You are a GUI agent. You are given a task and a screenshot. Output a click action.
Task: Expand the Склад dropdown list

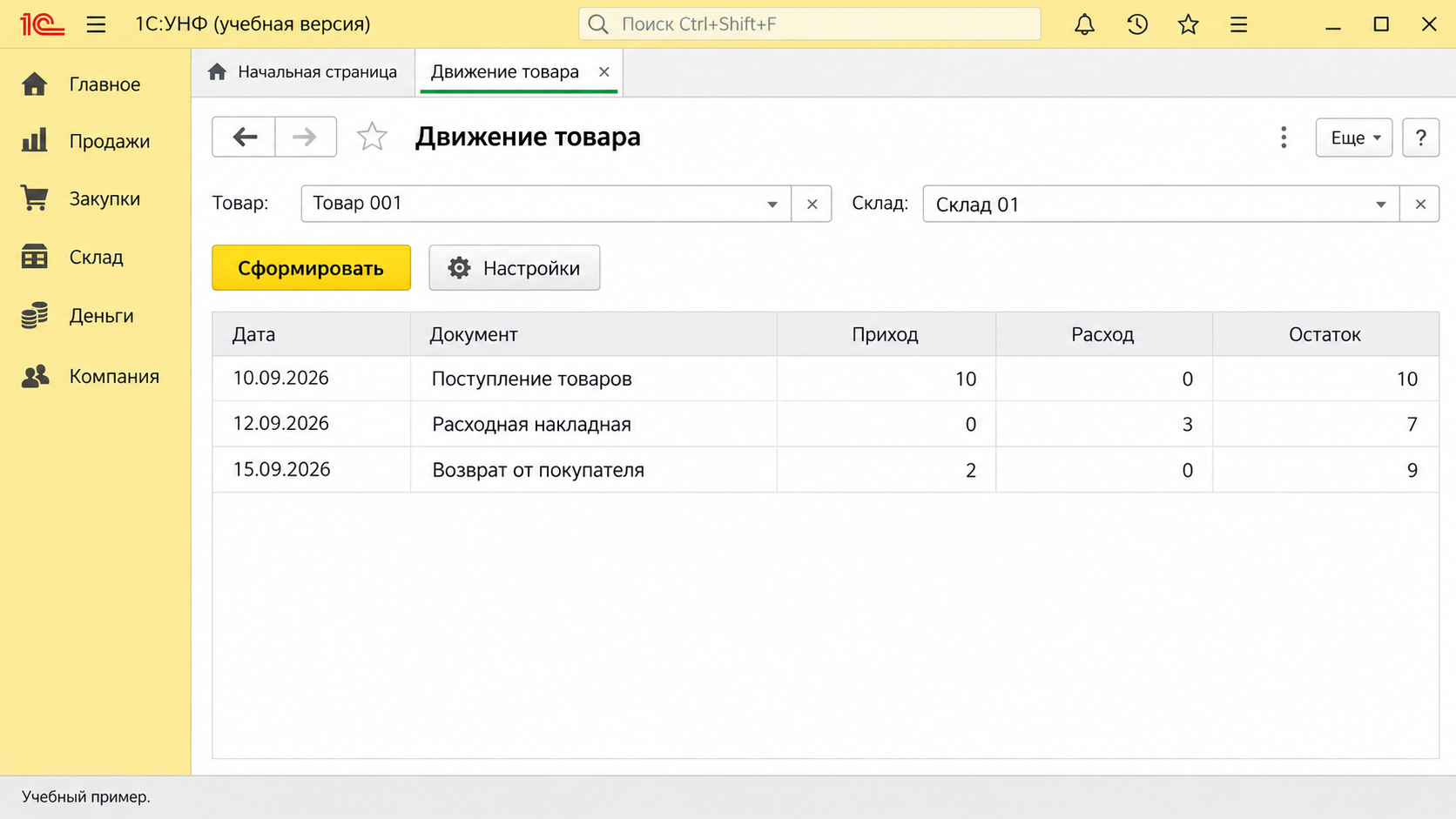point(1380,204)
